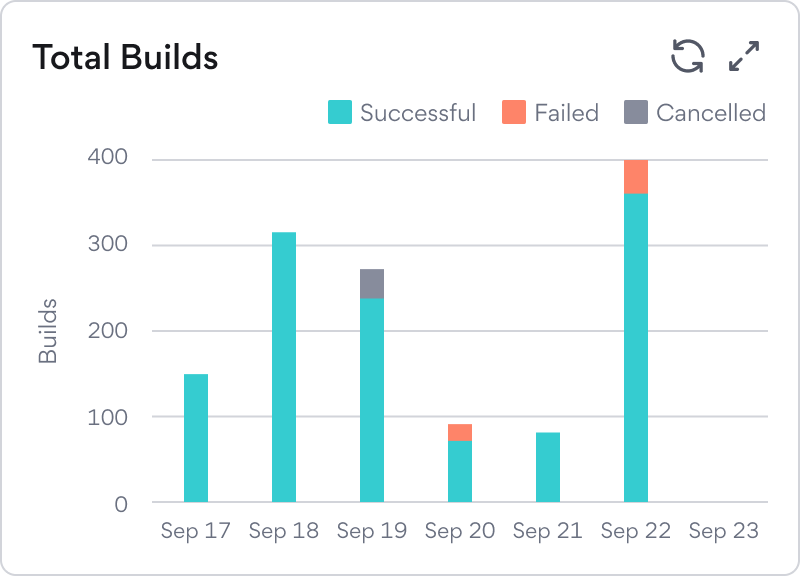Click the refresh icon

pos(688,56)
